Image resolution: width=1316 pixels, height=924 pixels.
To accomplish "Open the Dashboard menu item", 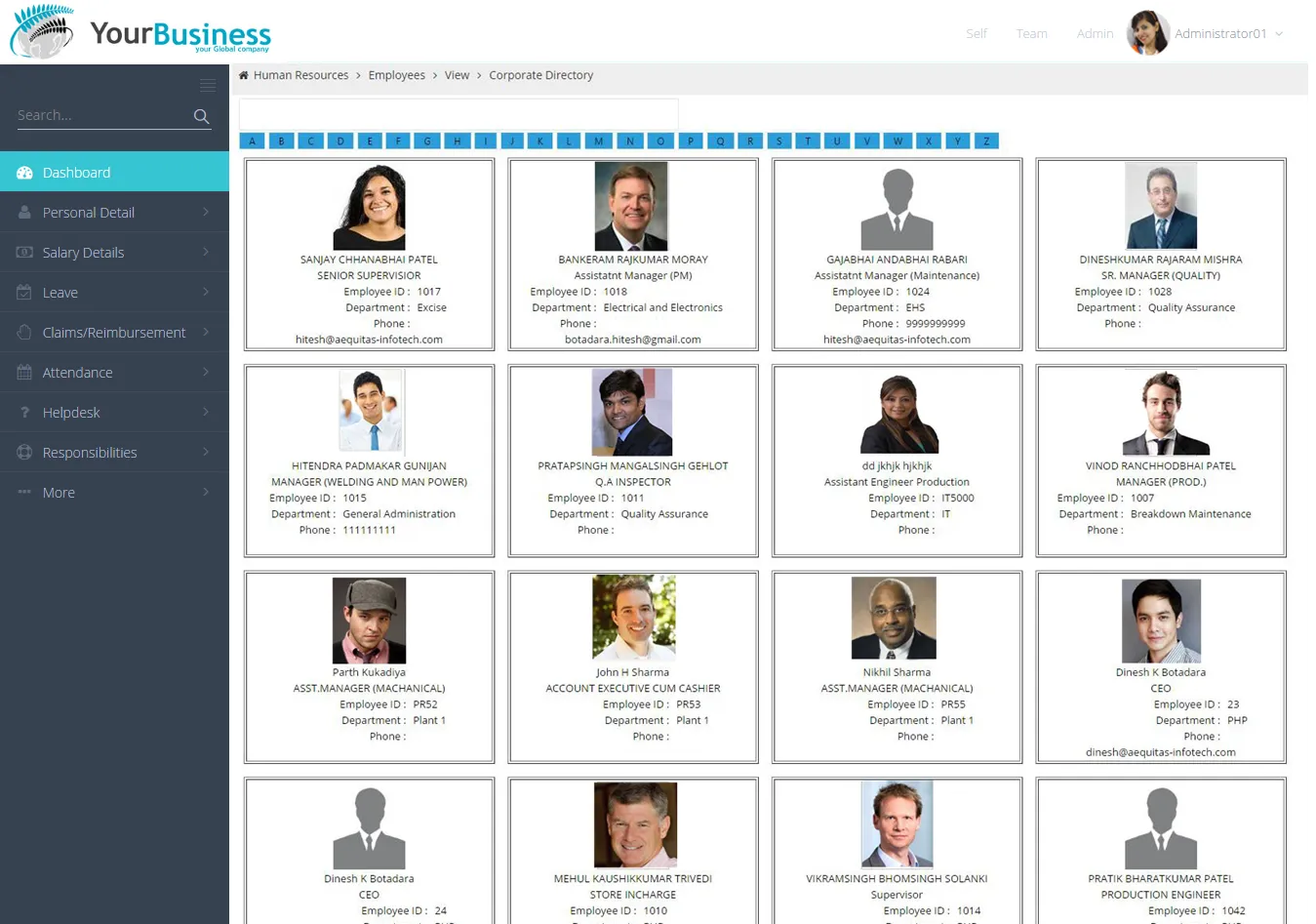I will pos(114,172).
